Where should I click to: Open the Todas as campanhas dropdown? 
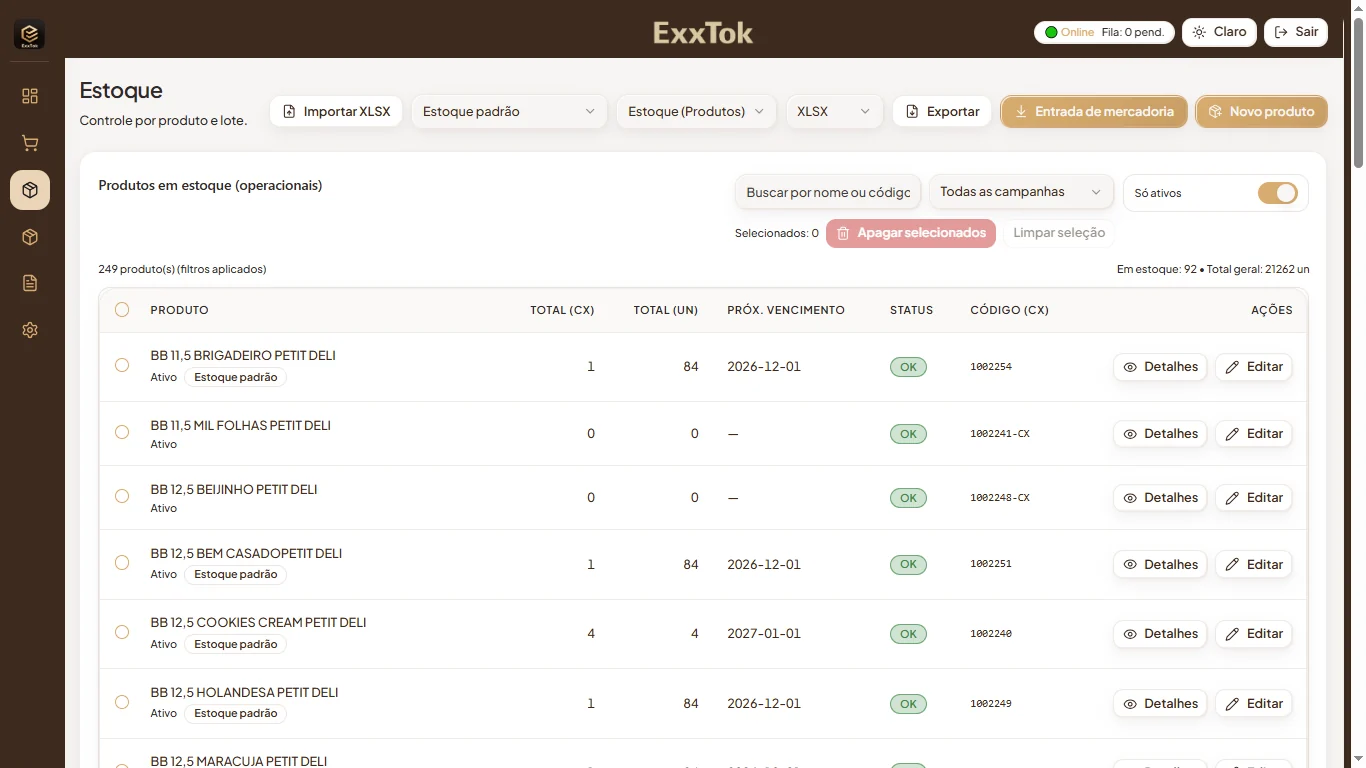click(x=1021, y=192)
